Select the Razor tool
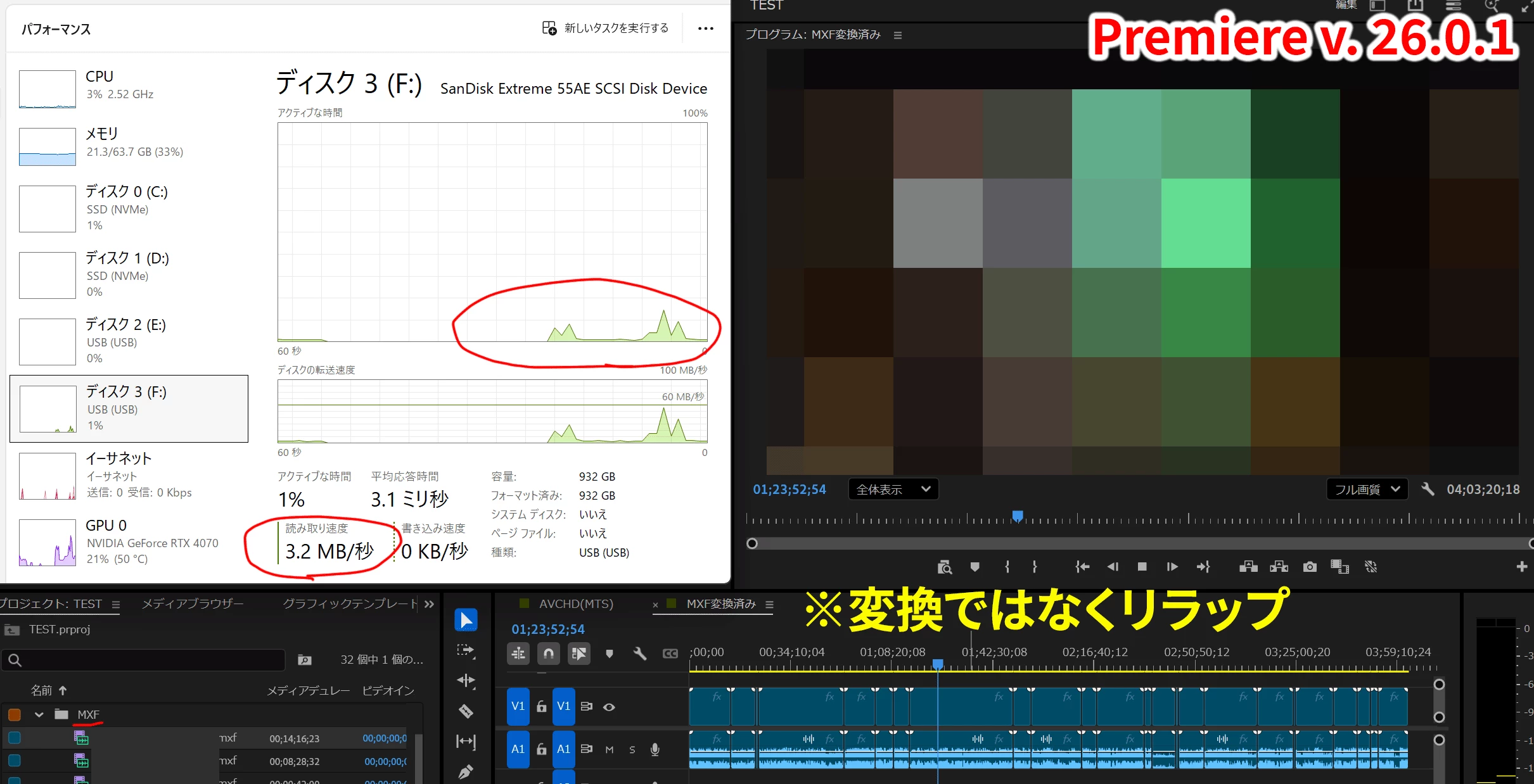 click(466, 712)
